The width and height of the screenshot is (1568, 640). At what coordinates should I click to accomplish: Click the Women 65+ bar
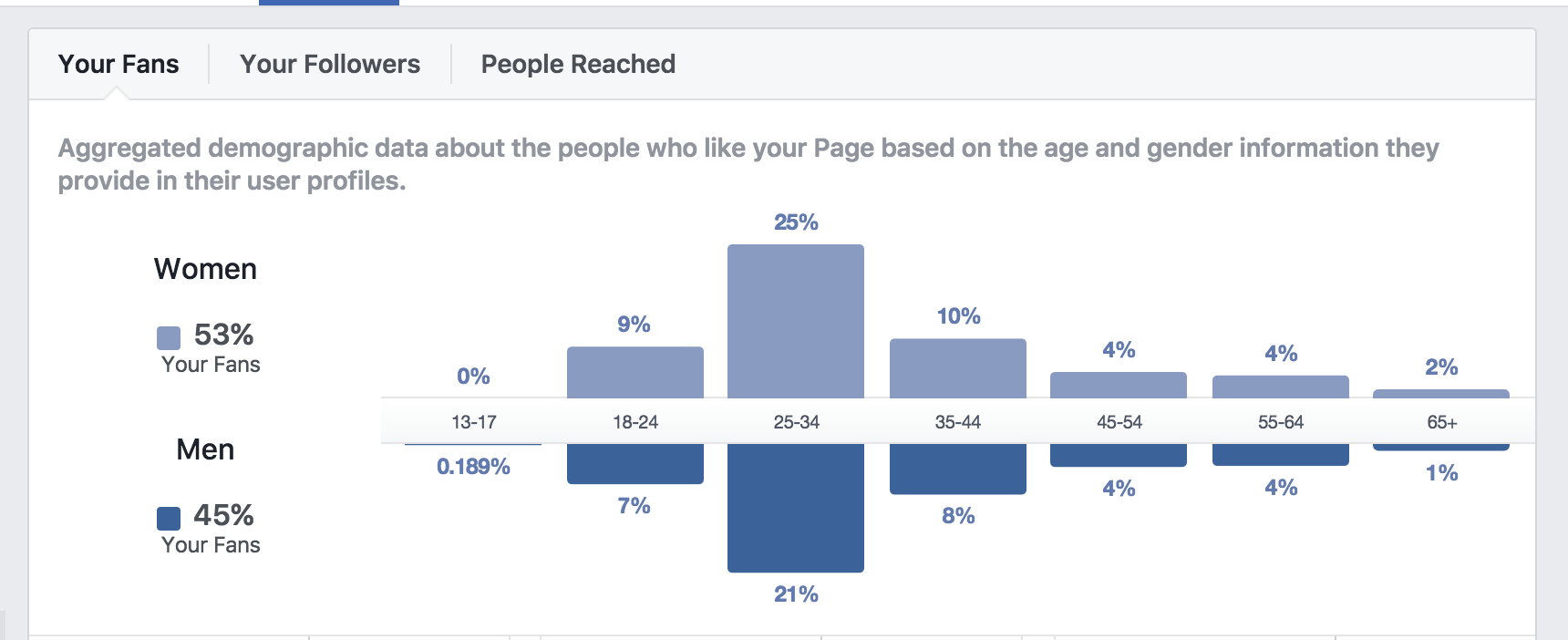1440,394
